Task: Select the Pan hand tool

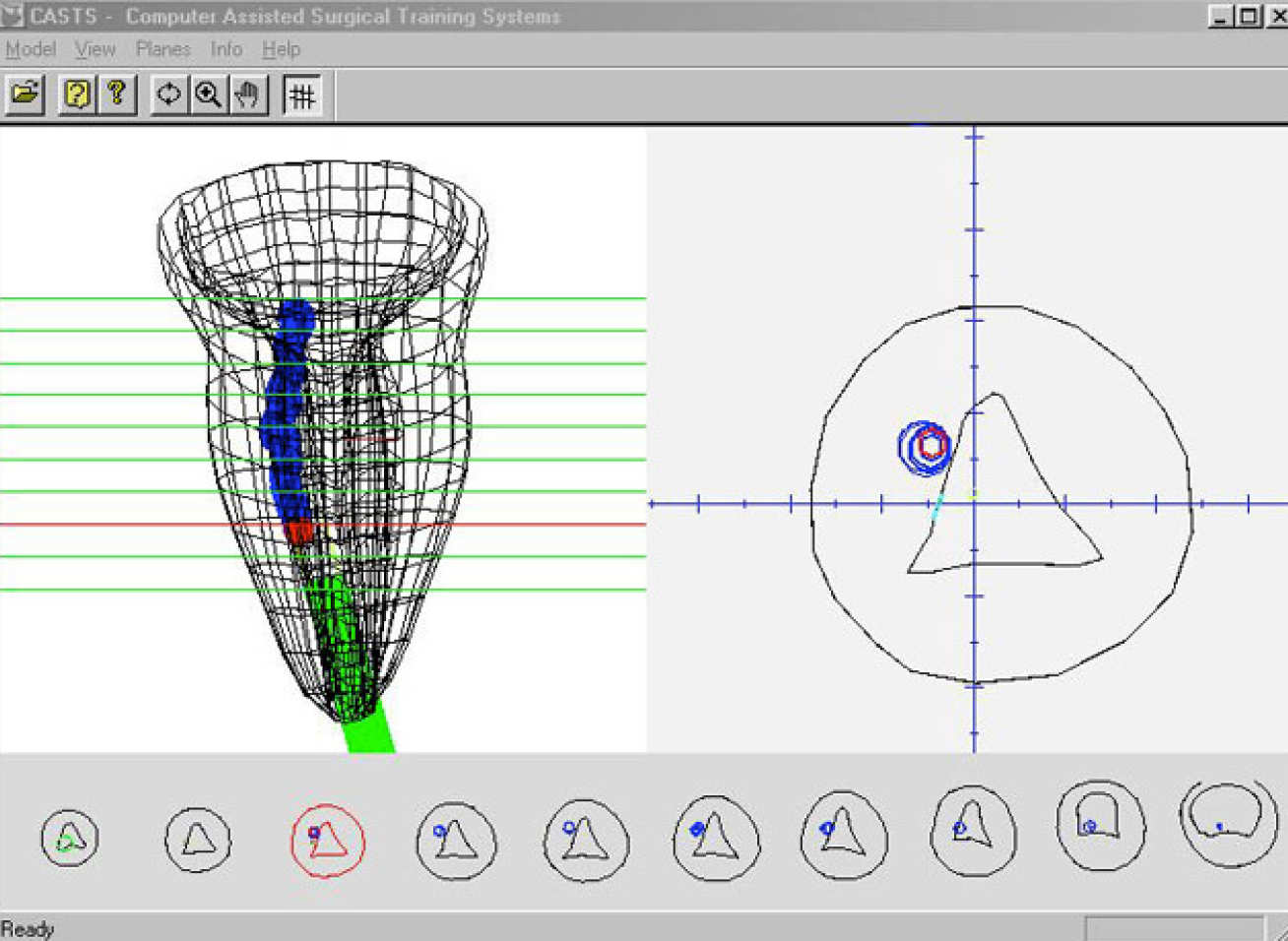Action: (248, 94)
